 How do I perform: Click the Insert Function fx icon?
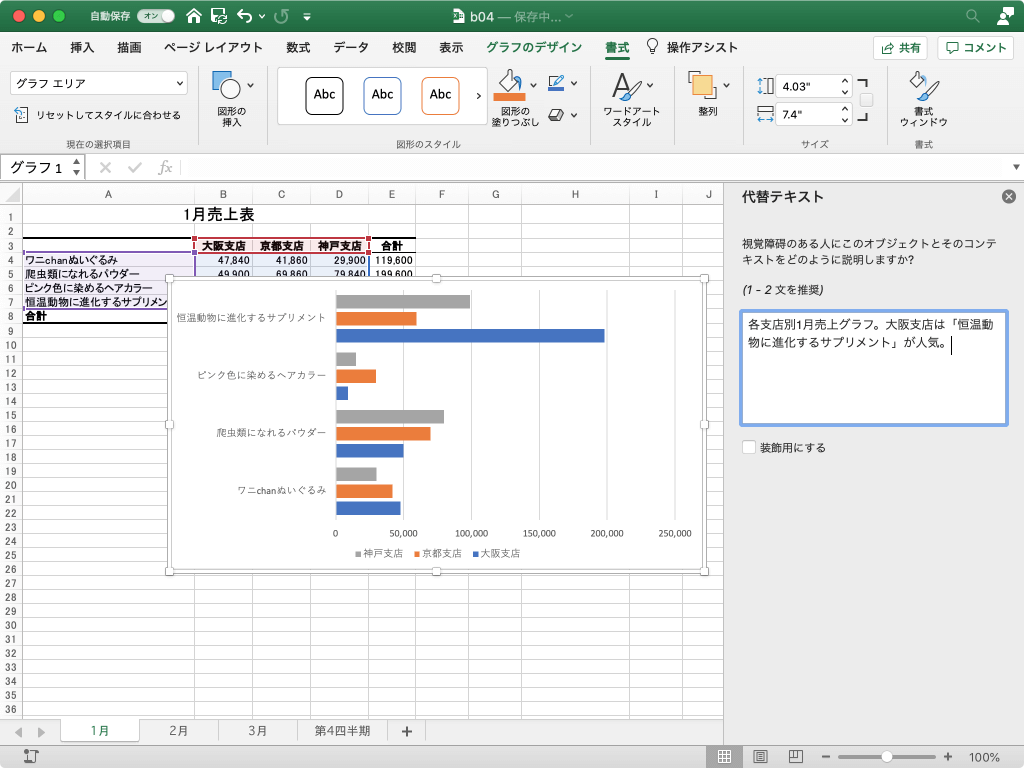(165, 168)
